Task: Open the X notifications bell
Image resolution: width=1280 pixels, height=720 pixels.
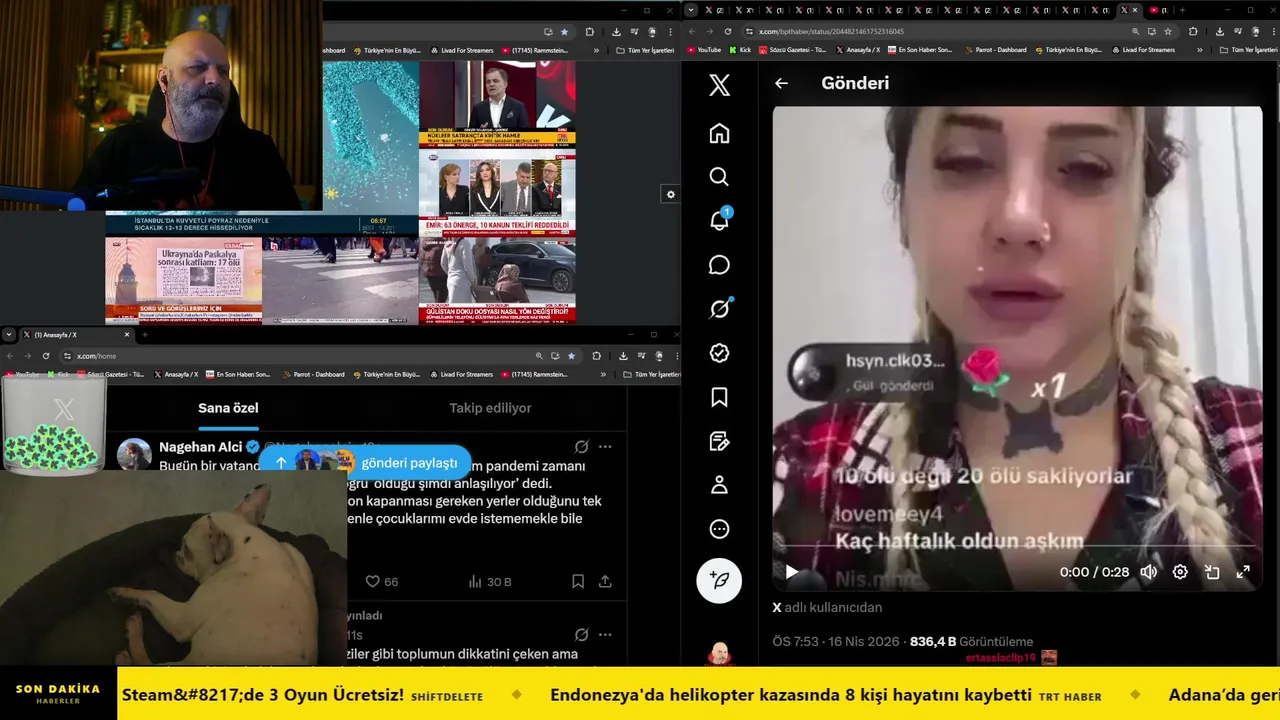Action: pyautogui.click(x=719, y=221)
